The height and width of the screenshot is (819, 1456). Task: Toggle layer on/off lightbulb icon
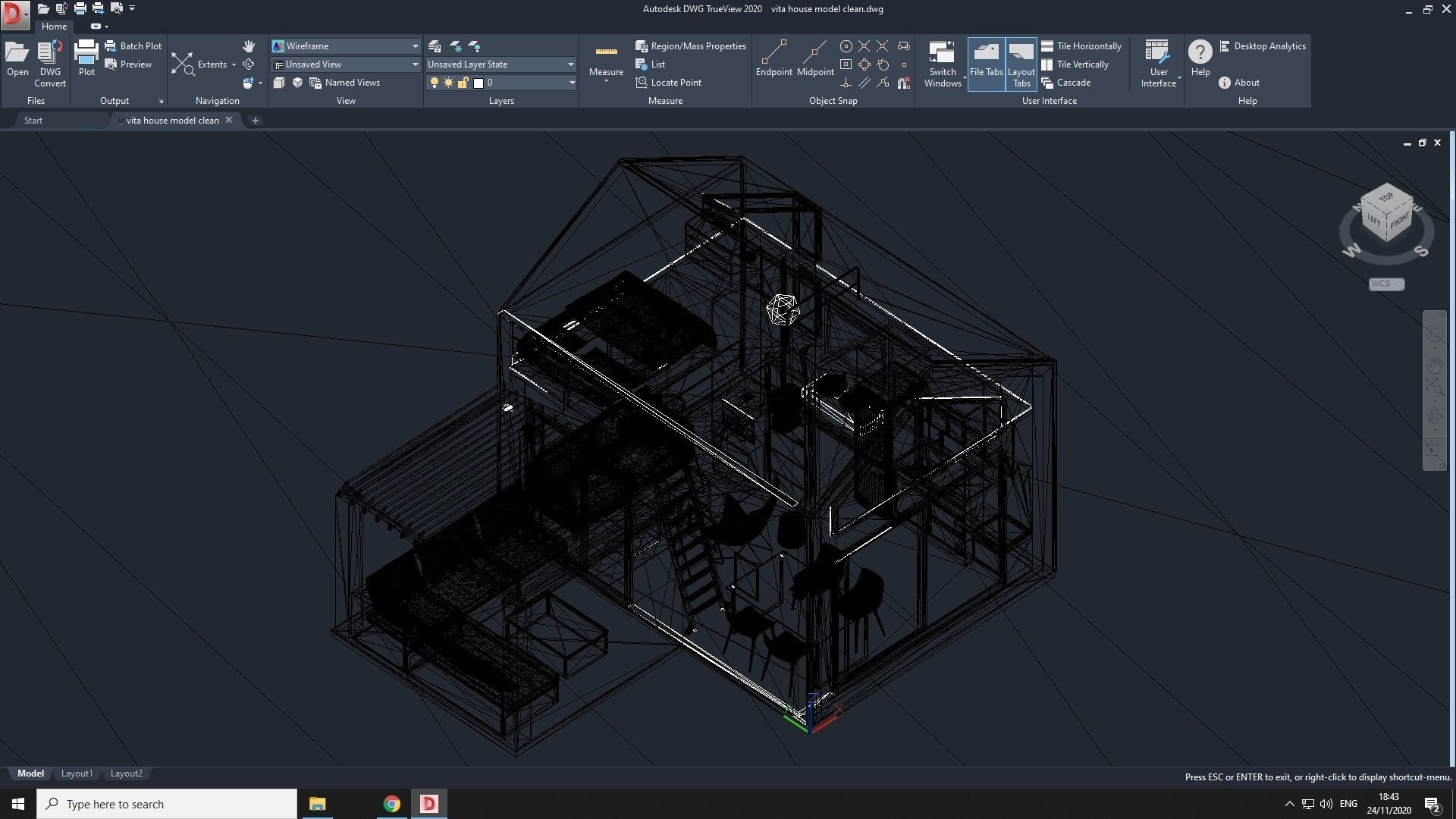tap(434, 83)
